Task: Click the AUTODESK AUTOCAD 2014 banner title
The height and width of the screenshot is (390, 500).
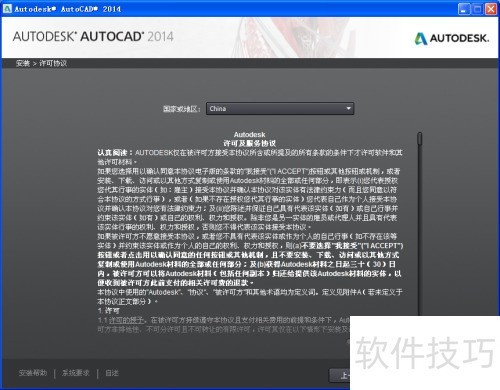Action: 93,37
